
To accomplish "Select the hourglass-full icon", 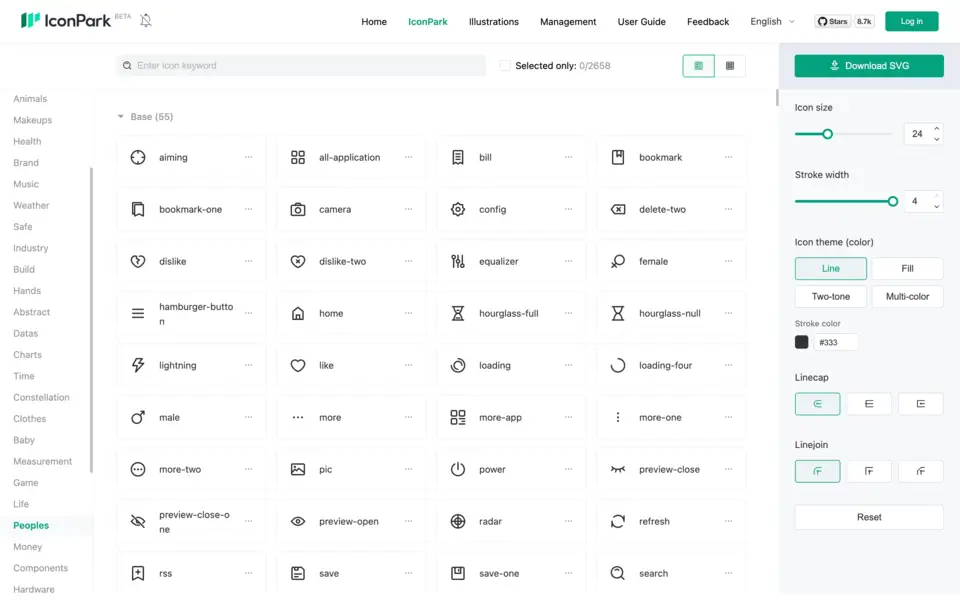I will pyautogui.click(x=458, y=313).
